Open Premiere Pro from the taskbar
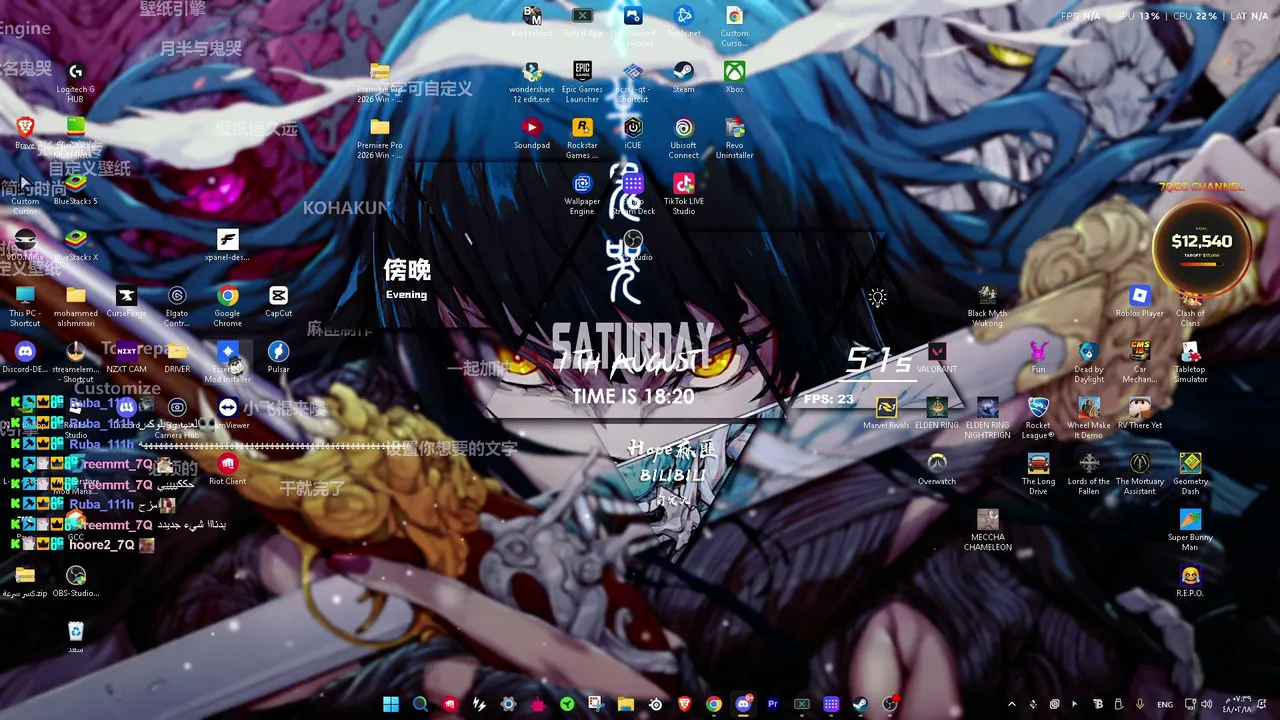This screenshot has height=720, width=1280. tap(772, 704)
